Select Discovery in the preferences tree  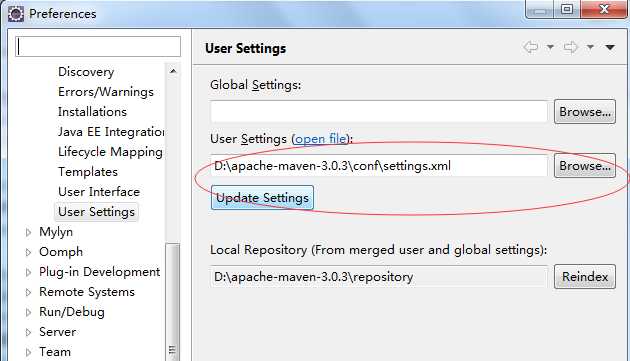tap(86, 72)
